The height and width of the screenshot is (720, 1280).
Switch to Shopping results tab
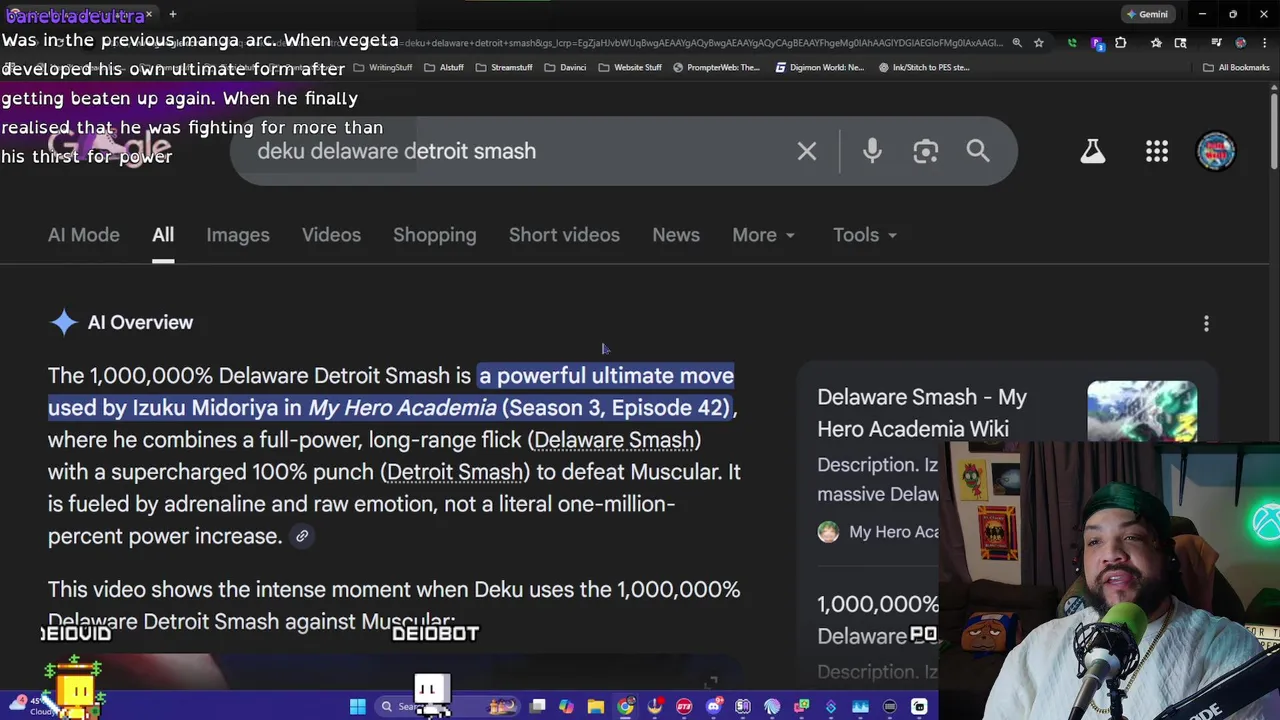pos(434,235)
